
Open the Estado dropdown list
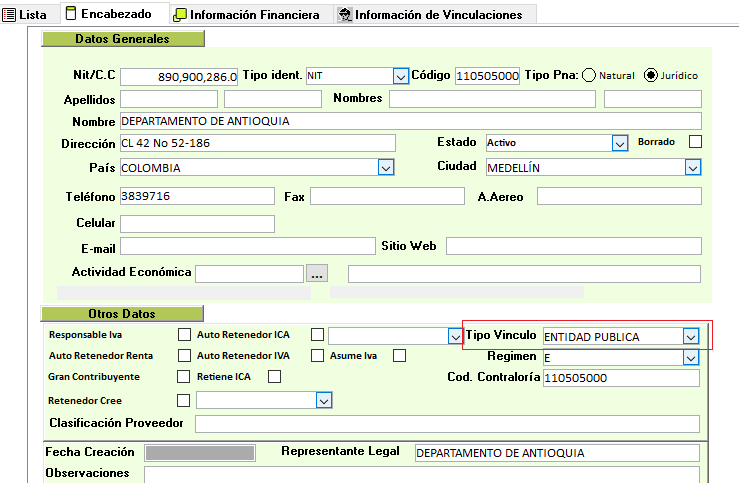coord(619,143)
